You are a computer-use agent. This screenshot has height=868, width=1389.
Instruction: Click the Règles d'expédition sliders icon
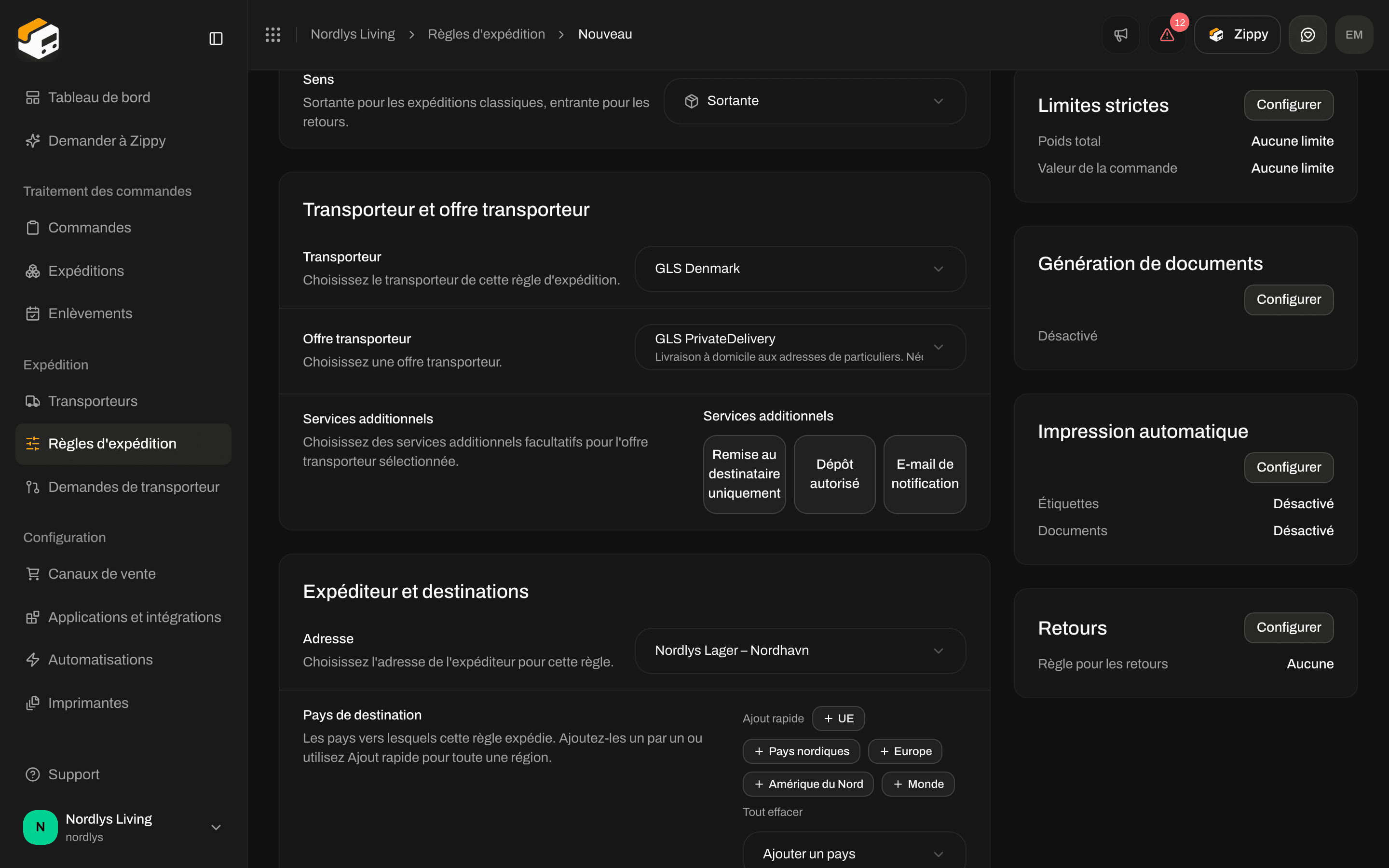click(x=33, y=444)
